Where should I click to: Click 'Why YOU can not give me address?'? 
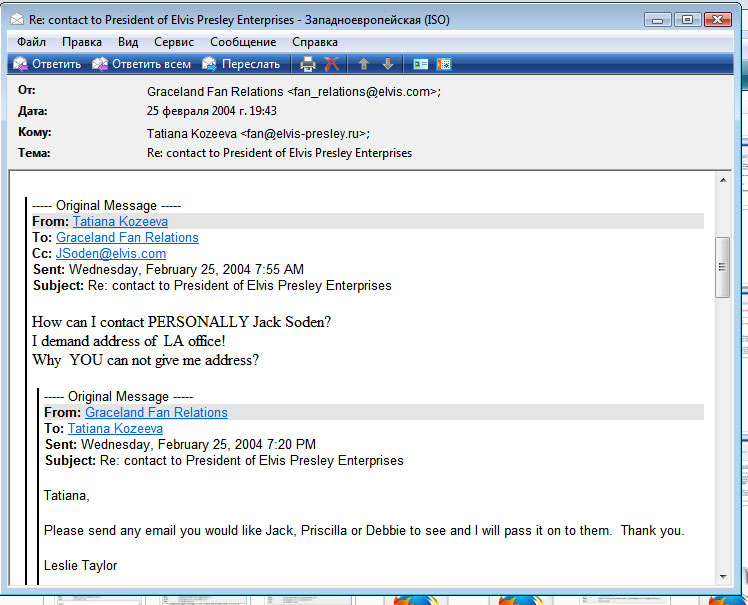tap(145, 360)
